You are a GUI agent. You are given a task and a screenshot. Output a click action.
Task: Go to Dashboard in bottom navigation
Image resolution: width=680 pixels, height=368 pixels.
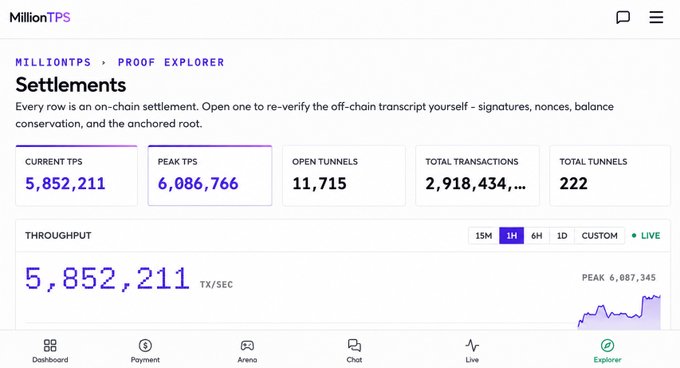pyautogui.click(x=50, y=351)
